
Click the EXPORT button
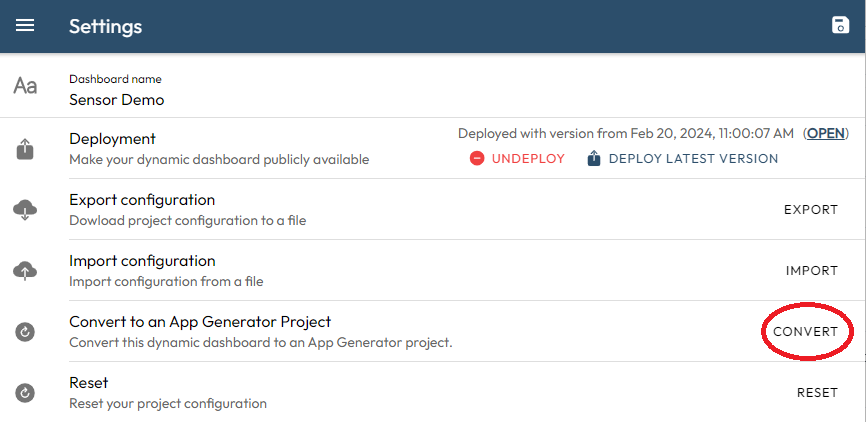[810, 210]
